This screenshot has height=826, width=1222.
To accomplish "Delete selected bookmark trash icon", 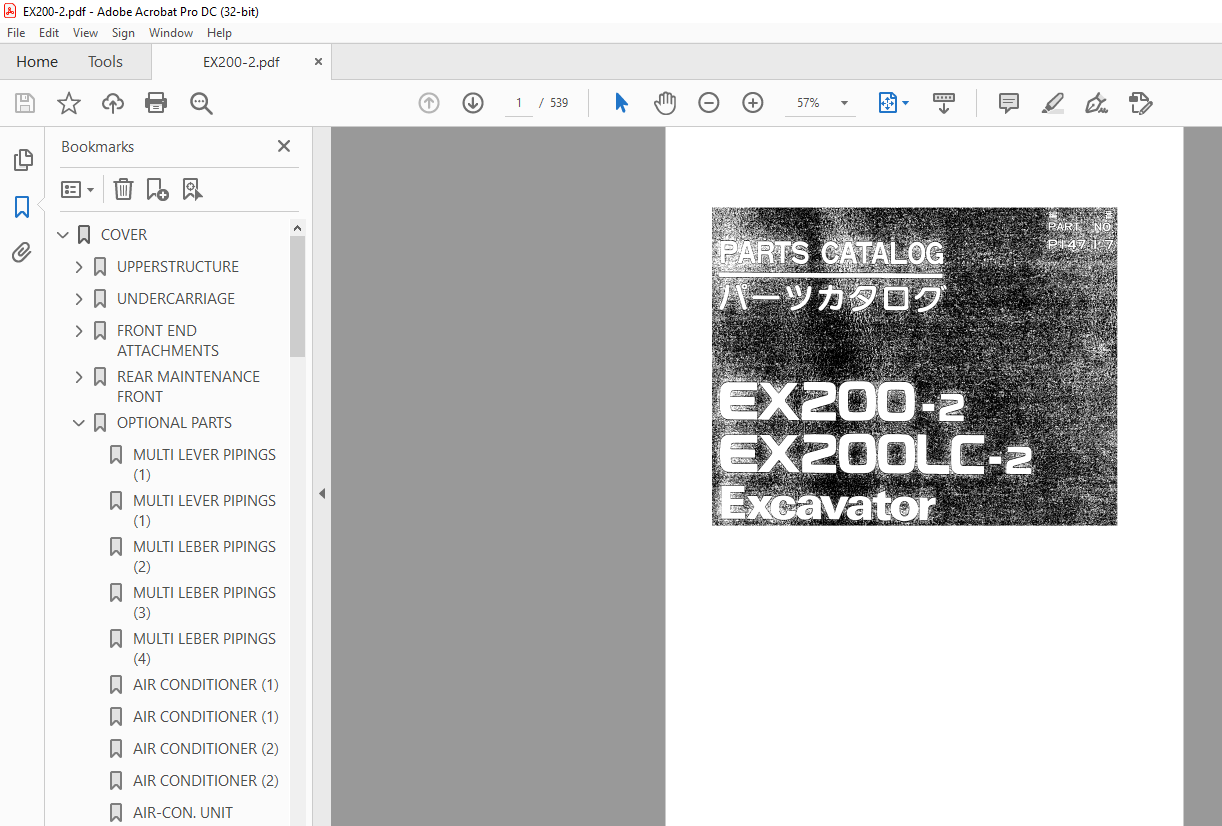I will (x=123, y=189).
